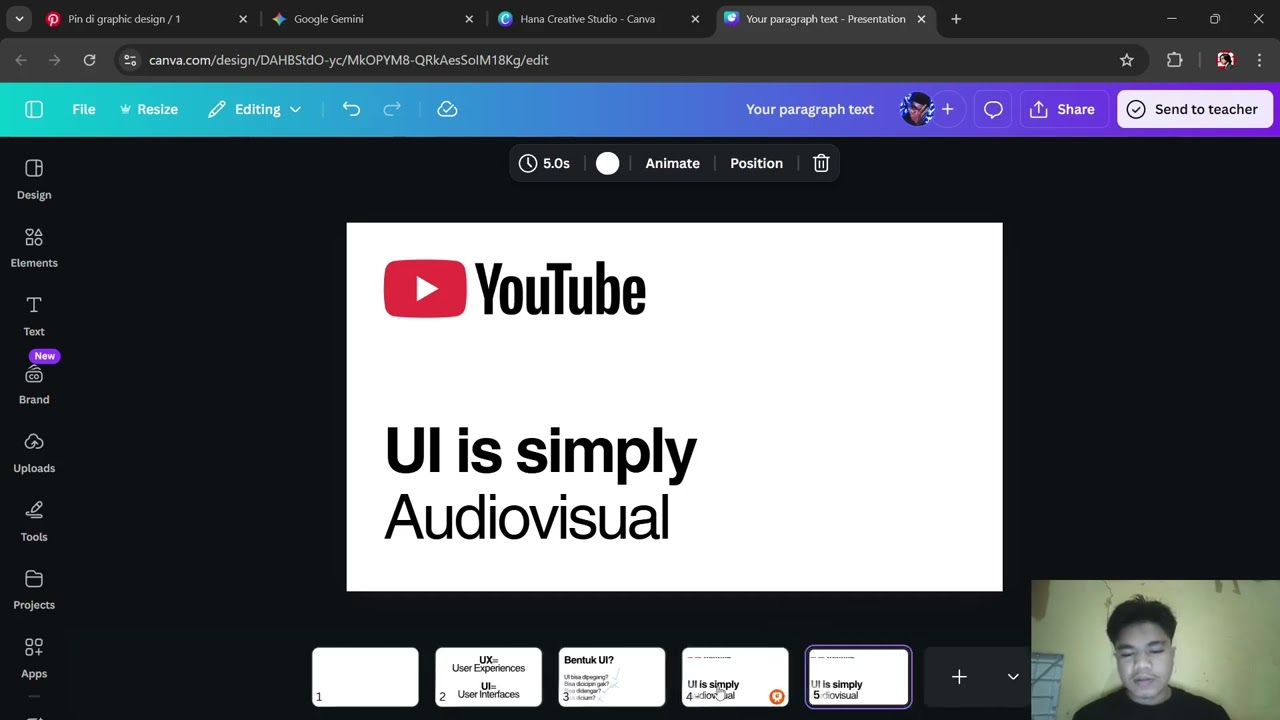The image size is (1280, 720).
Task: Open the File menu
Action: [84, 109]
